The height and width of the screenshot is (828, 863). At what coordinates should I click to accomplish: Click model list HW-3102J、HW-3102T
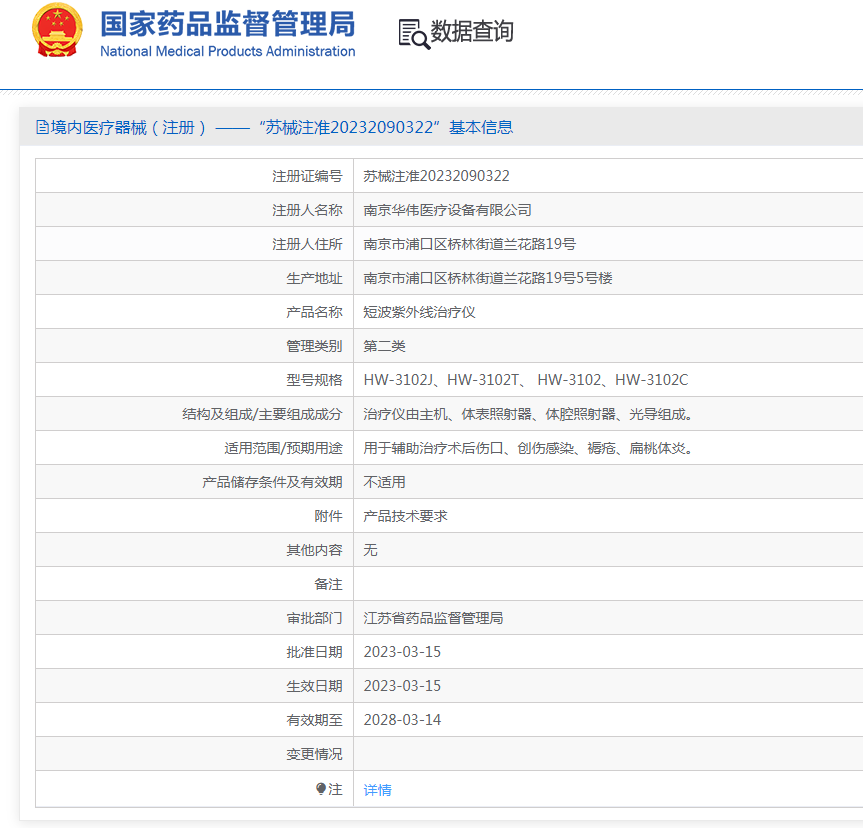pyautogui.click(x=526, y=380)
